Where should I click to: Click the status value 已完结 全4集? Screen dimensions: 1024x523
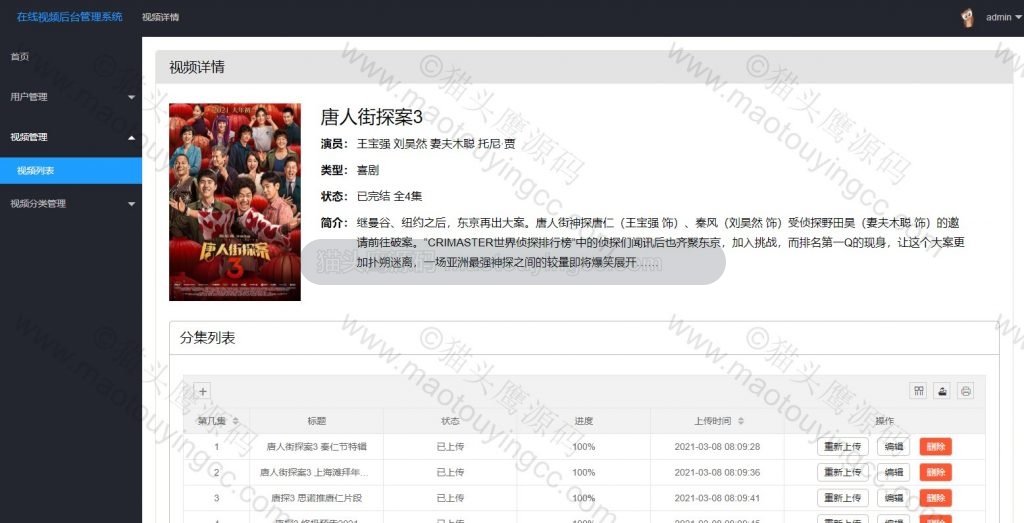point(389,196)
